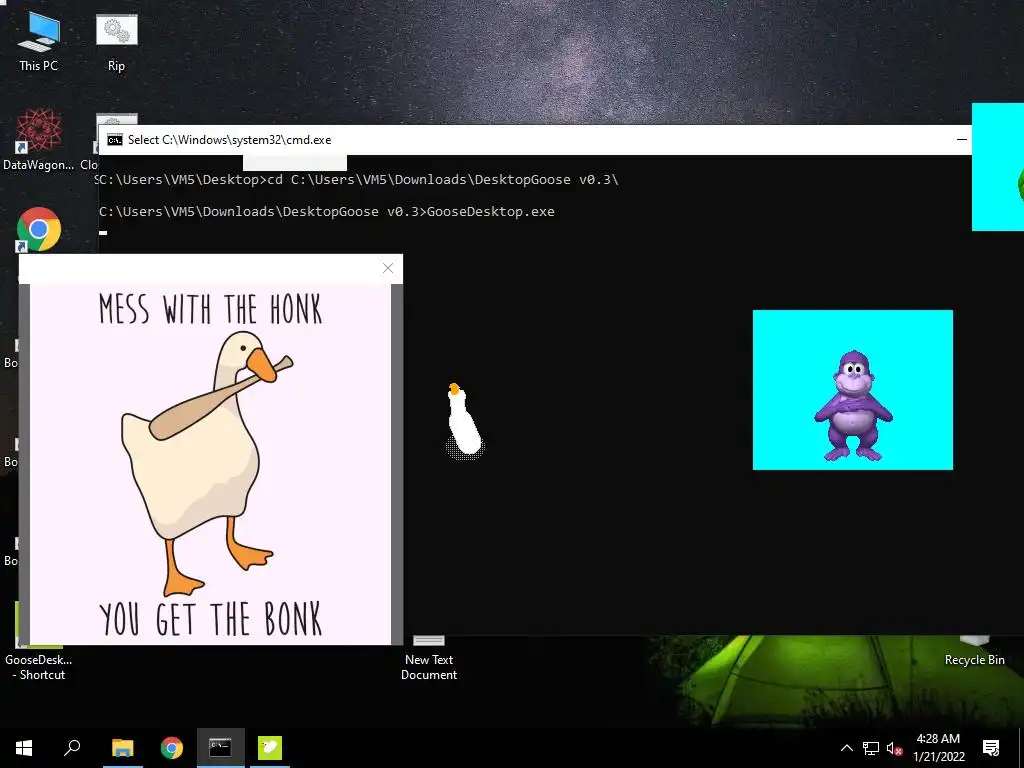Open taskbar Search magnifier
This screenshot has height=768, width=1024.
[72, 748]
